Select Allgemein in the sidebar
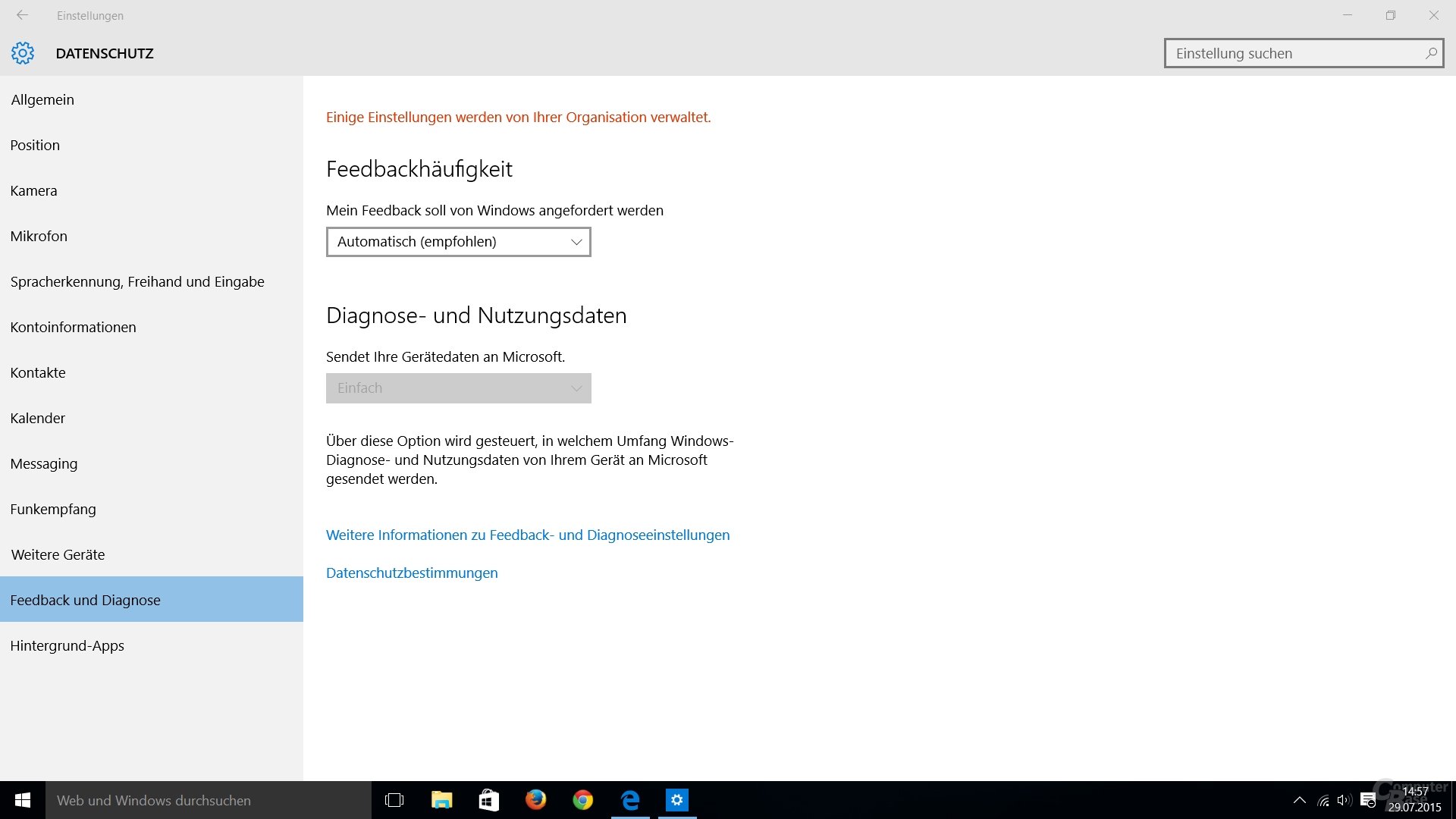The image size is (1456, 819). click(x=42, y=99)
